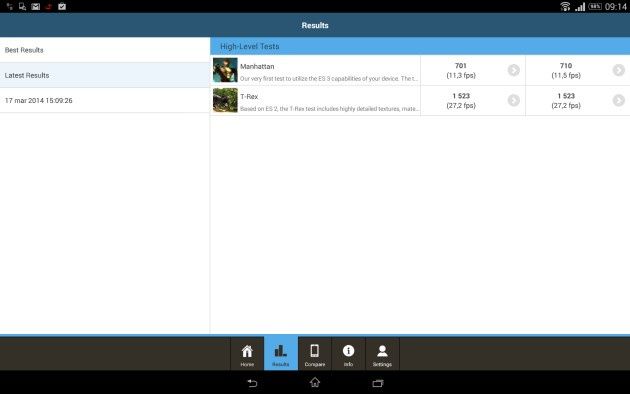Open T-Rex second 1 523 score arrow
This screenshot has width=630, height=394.
pyautogui.click(x=619, y=100)
